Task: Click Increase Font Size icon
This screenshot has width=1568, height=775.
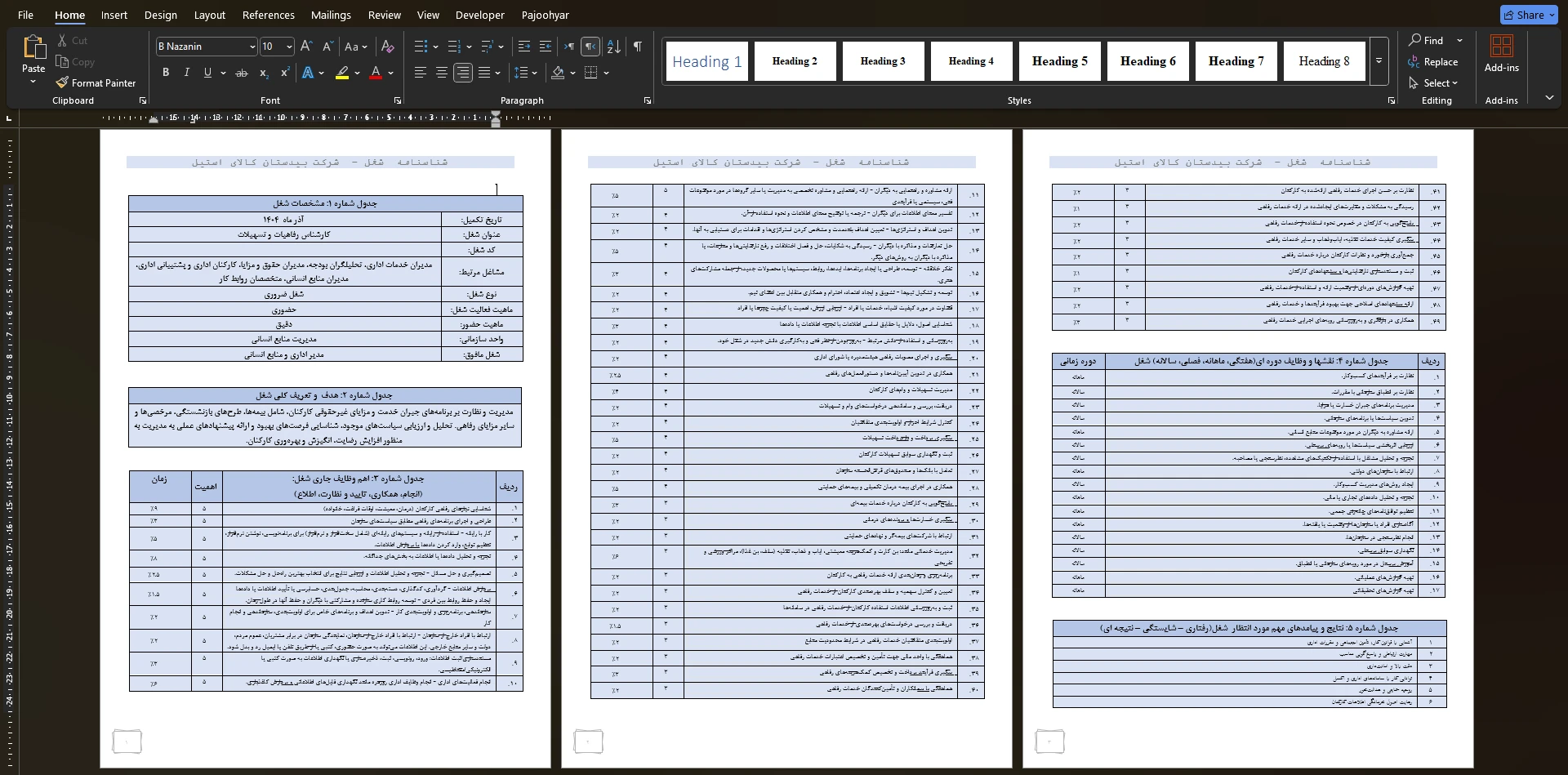Action: point(306,47)
